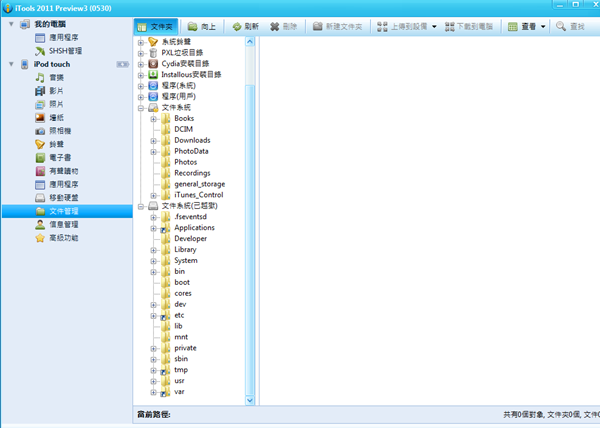Open dropdown arrow next to 查看

point(543,26)
